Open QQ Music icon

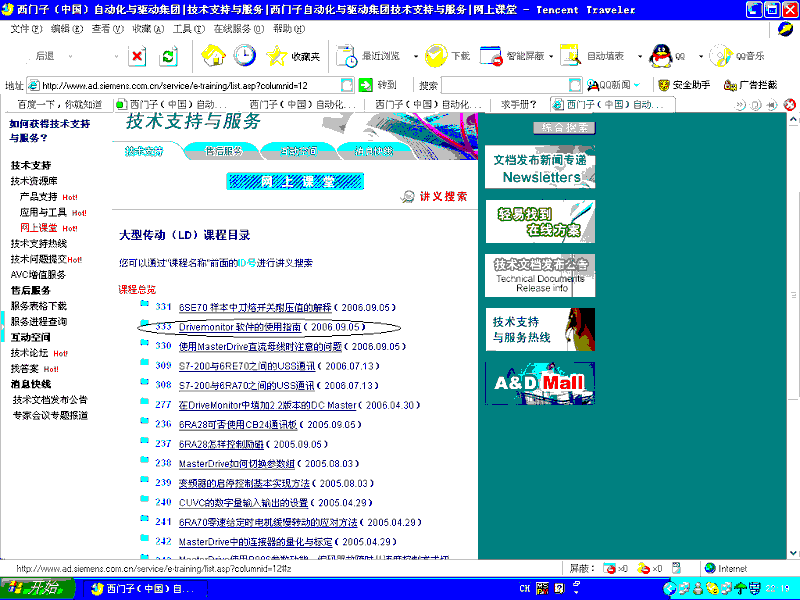[720, 56]
